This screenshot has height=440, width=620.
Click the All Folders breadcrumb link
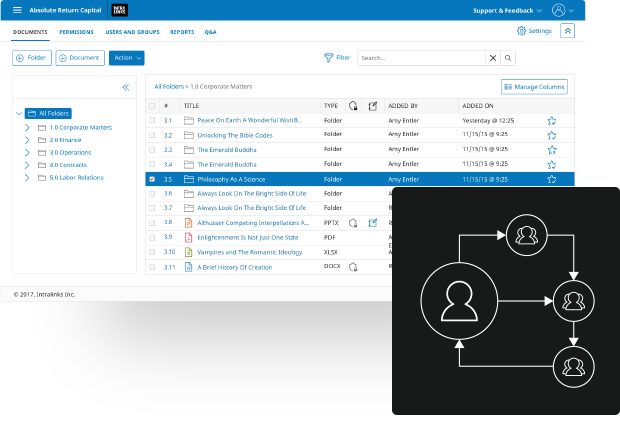pyautogui.click(x=169, y=87)
